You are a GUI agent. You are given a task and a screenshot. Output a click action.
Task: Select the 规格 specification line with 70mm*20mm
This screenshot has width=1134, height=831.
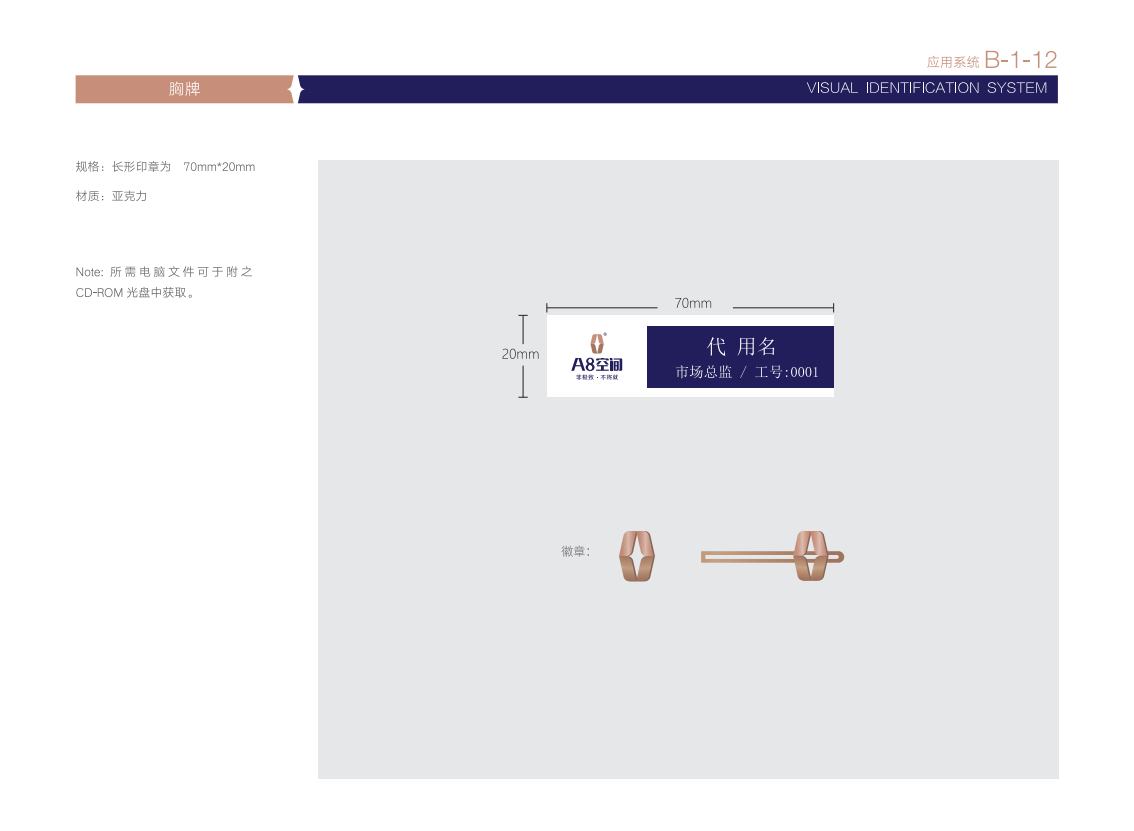point(166,167)
